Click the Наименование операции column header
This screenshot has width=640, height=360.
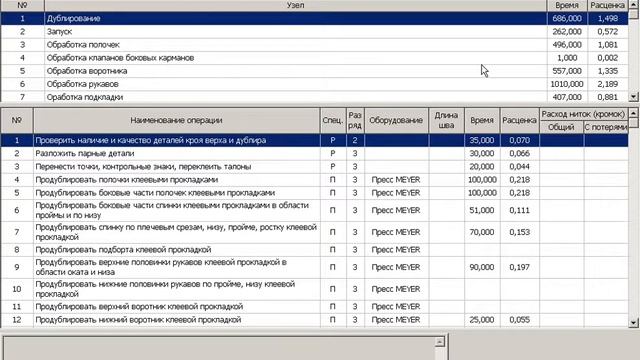click(x=176, y=120)
